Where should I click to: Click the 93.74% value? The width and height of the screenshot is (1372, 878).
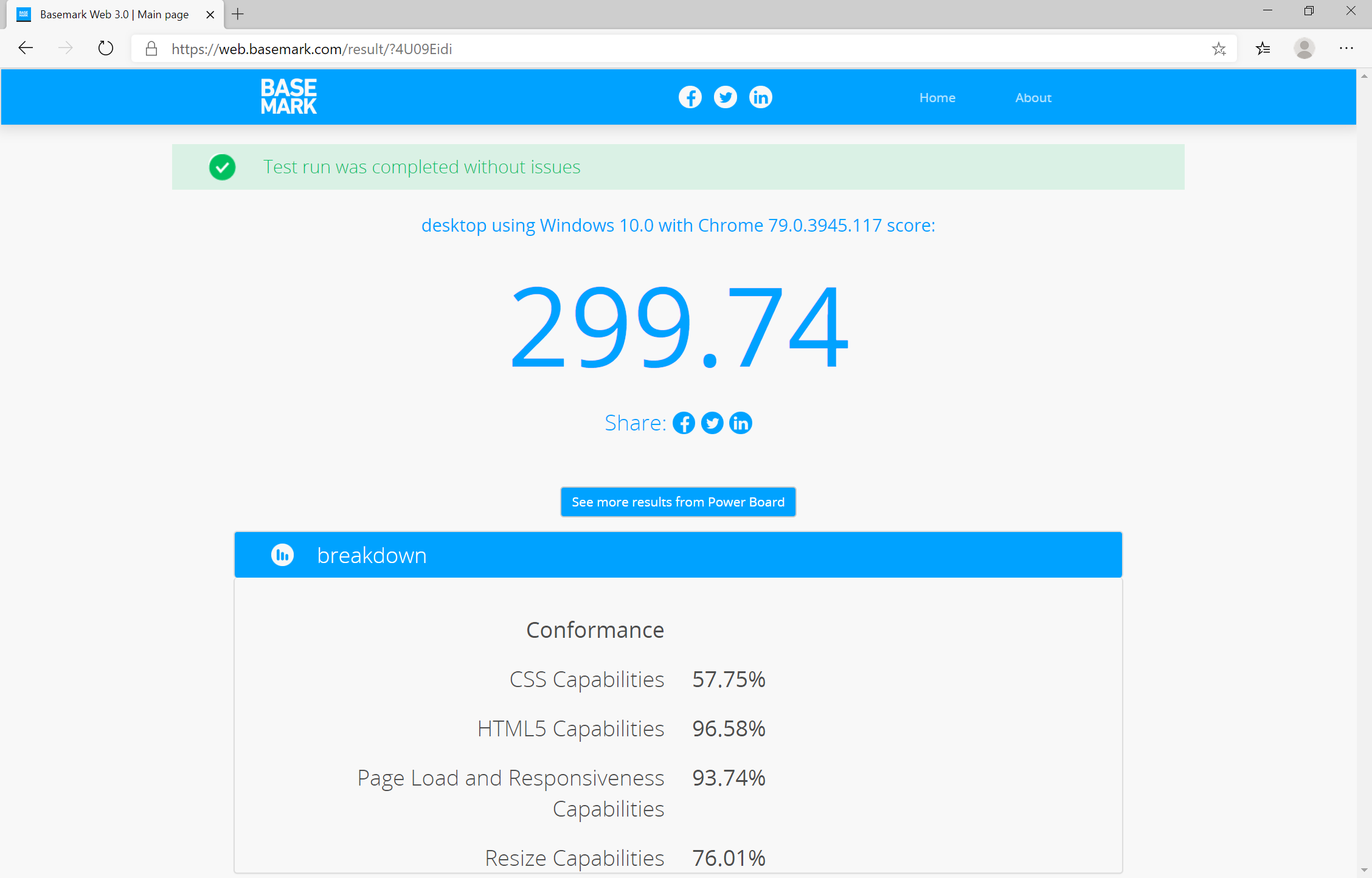coord(729,778)
